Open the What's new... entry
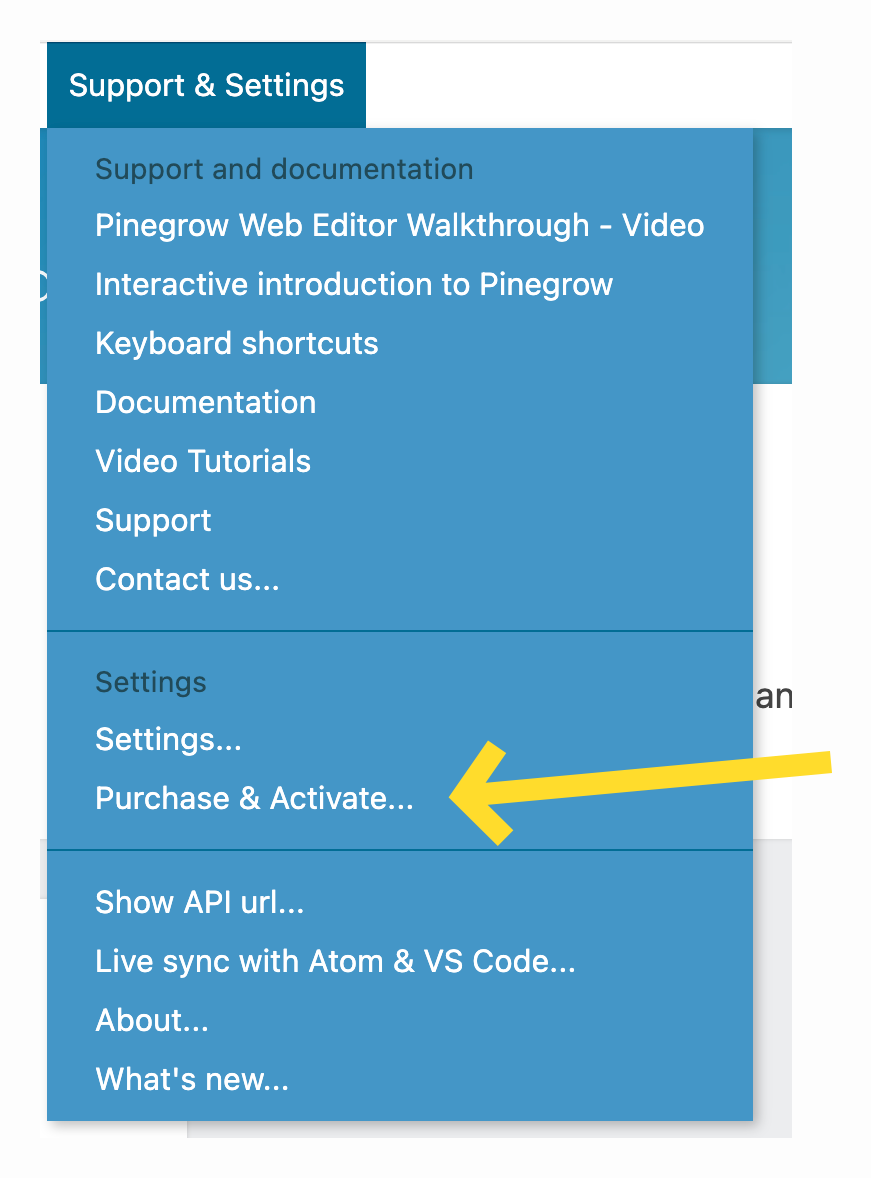This screenshot has width=871, height=1178. tap(191, 1080)
